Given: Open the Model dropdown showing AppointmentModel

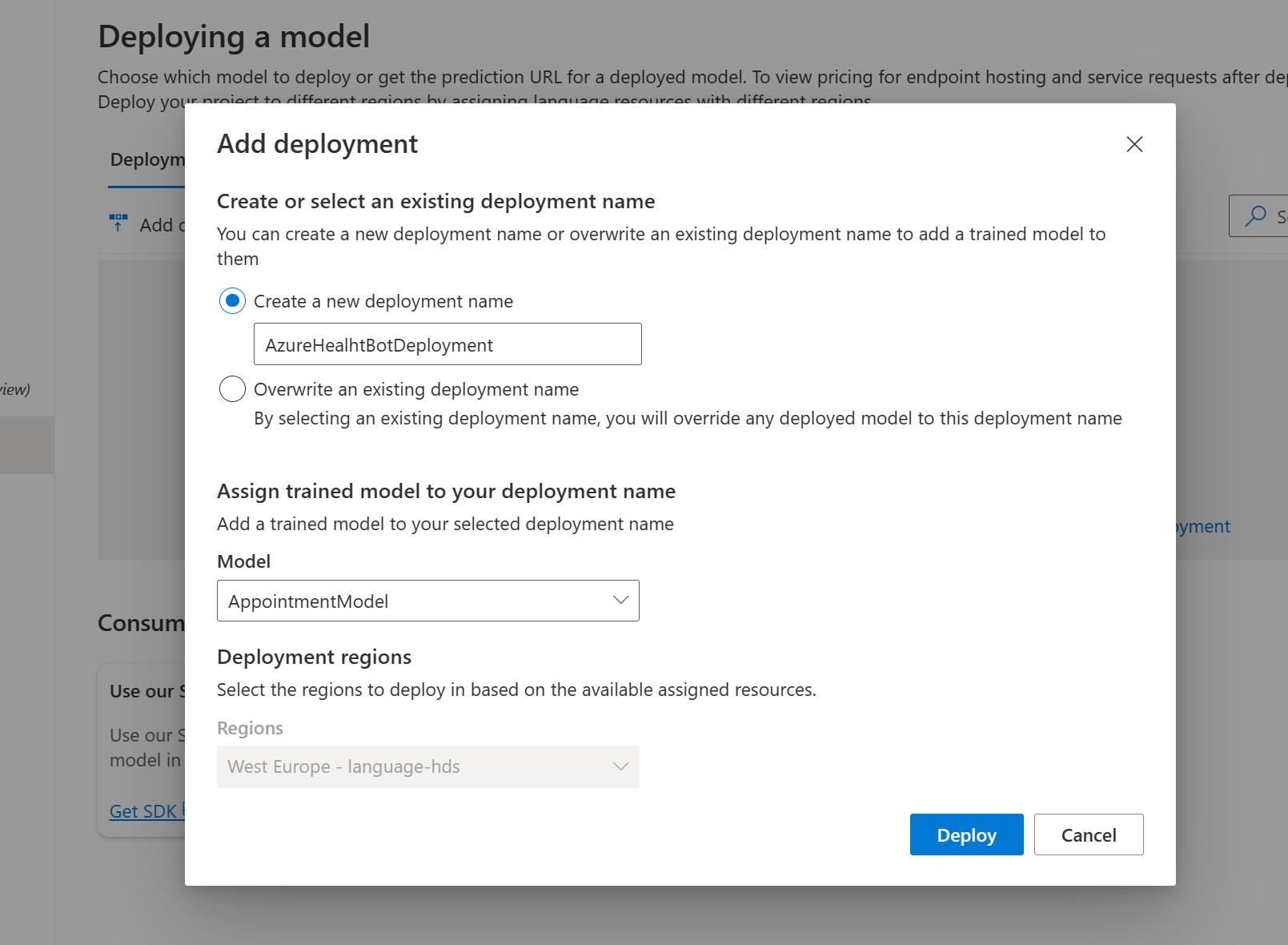Looking at the screenshot, I should [x=427, y=601].
